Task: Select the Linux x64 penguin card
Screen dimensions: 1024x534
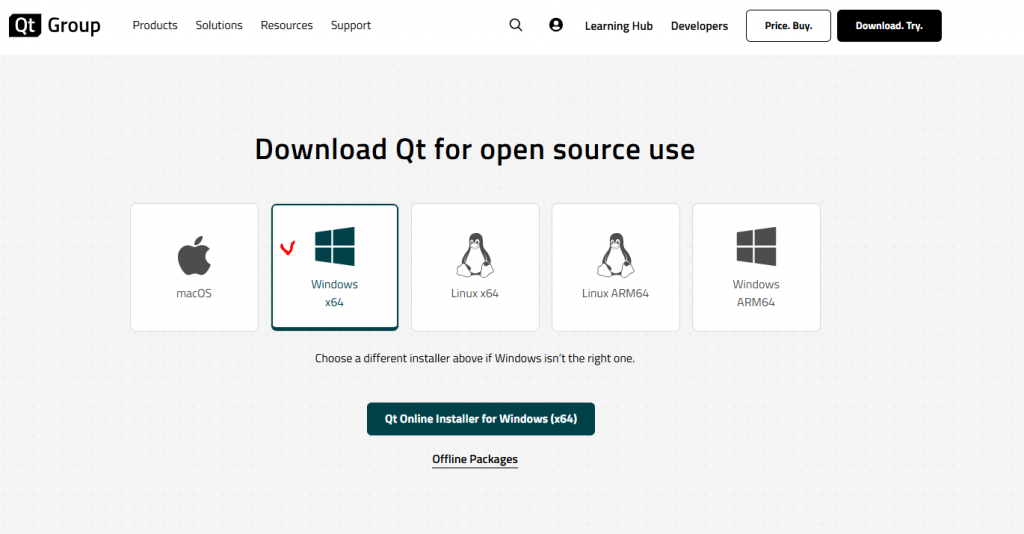Action: [475, 267]
